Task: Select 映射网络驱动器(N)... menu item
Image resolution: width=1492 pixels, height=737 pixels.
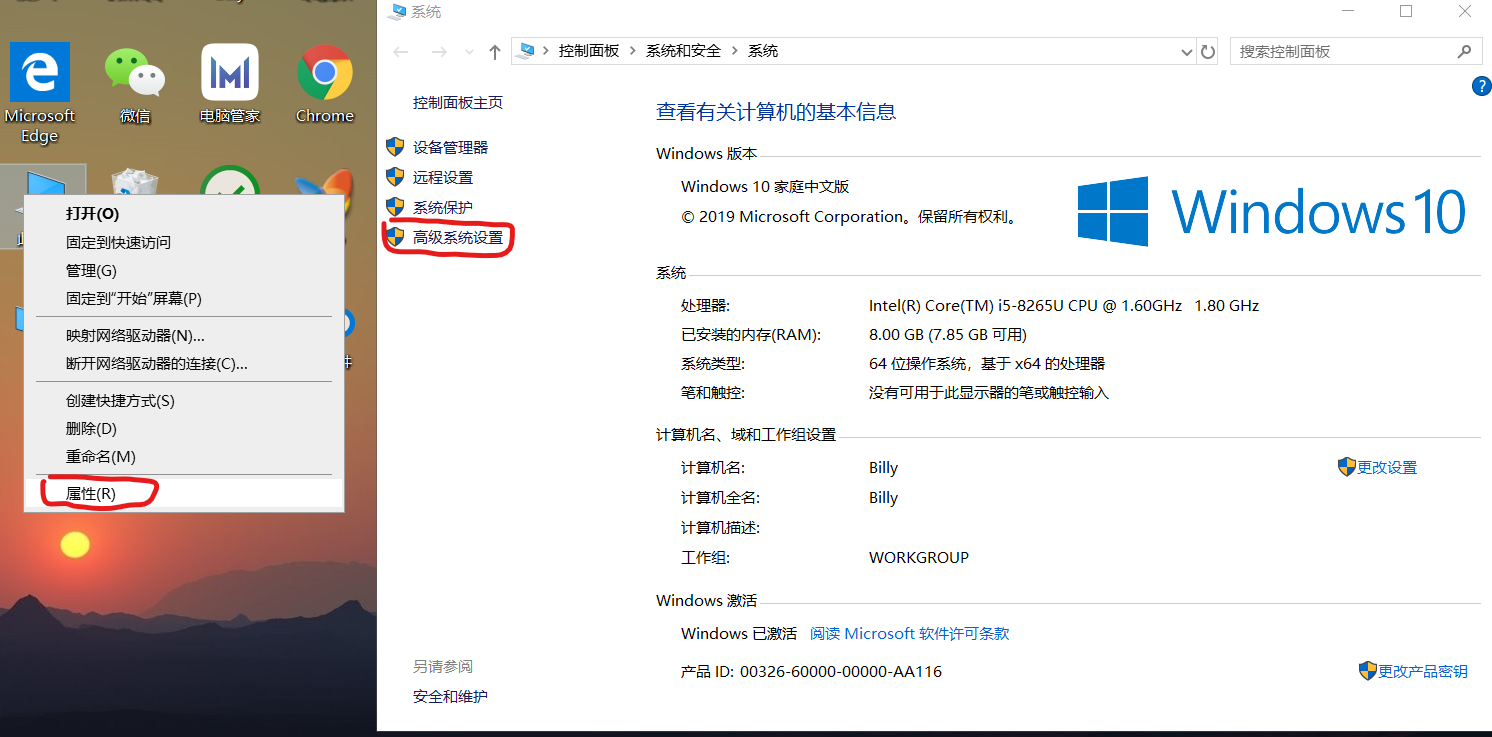Action: (184, 335)
